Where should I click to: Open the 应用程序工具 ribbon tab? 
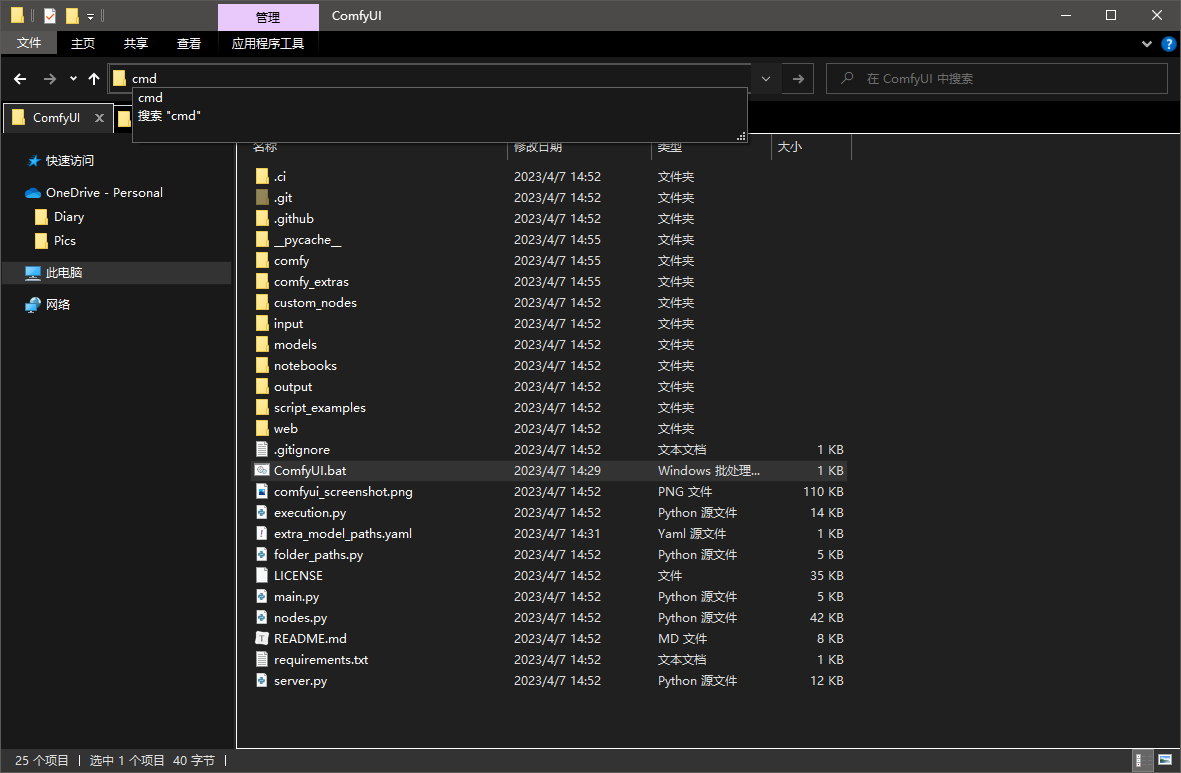pos(267,44)
